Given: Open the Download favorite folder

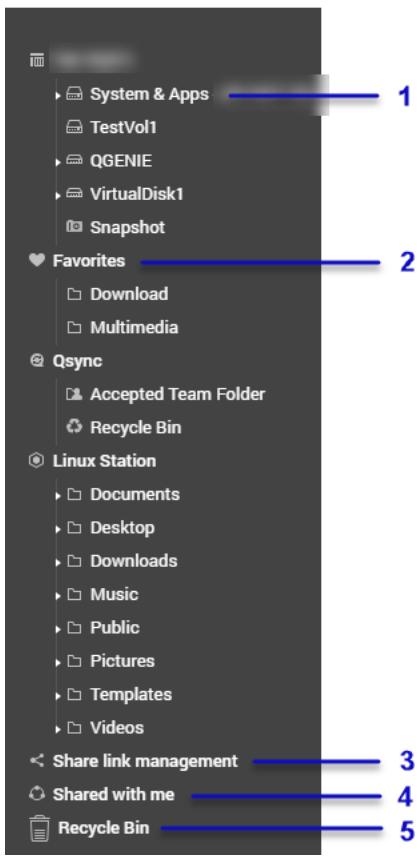Looking at the screenshot, I should (x=129, y=294).
